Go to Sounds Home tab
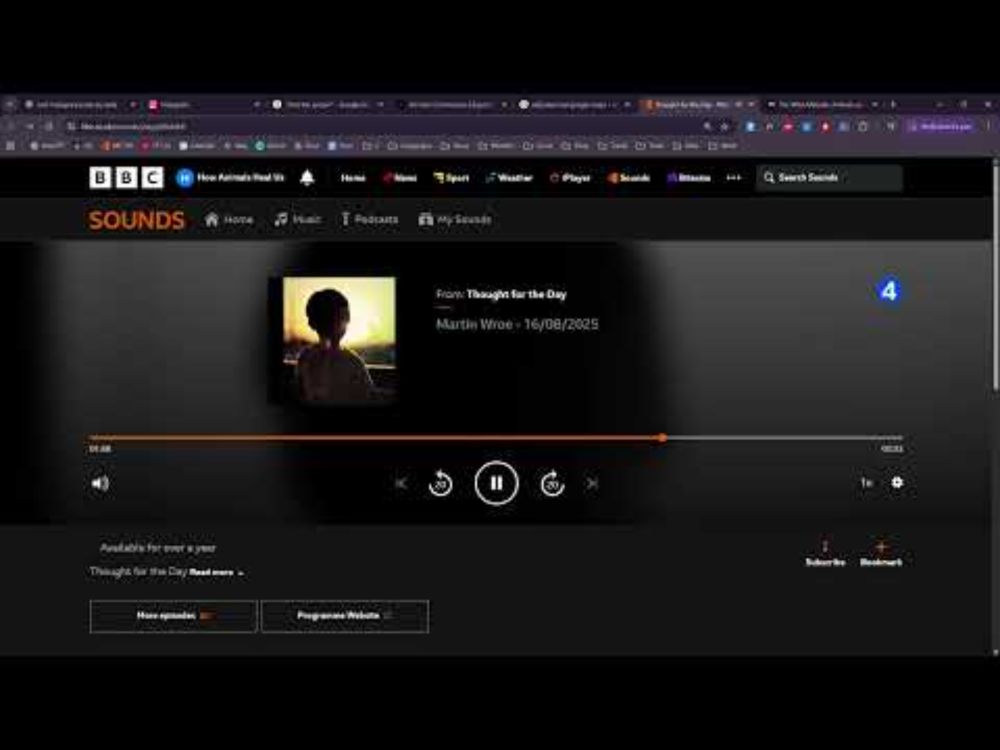 [229, 219]
